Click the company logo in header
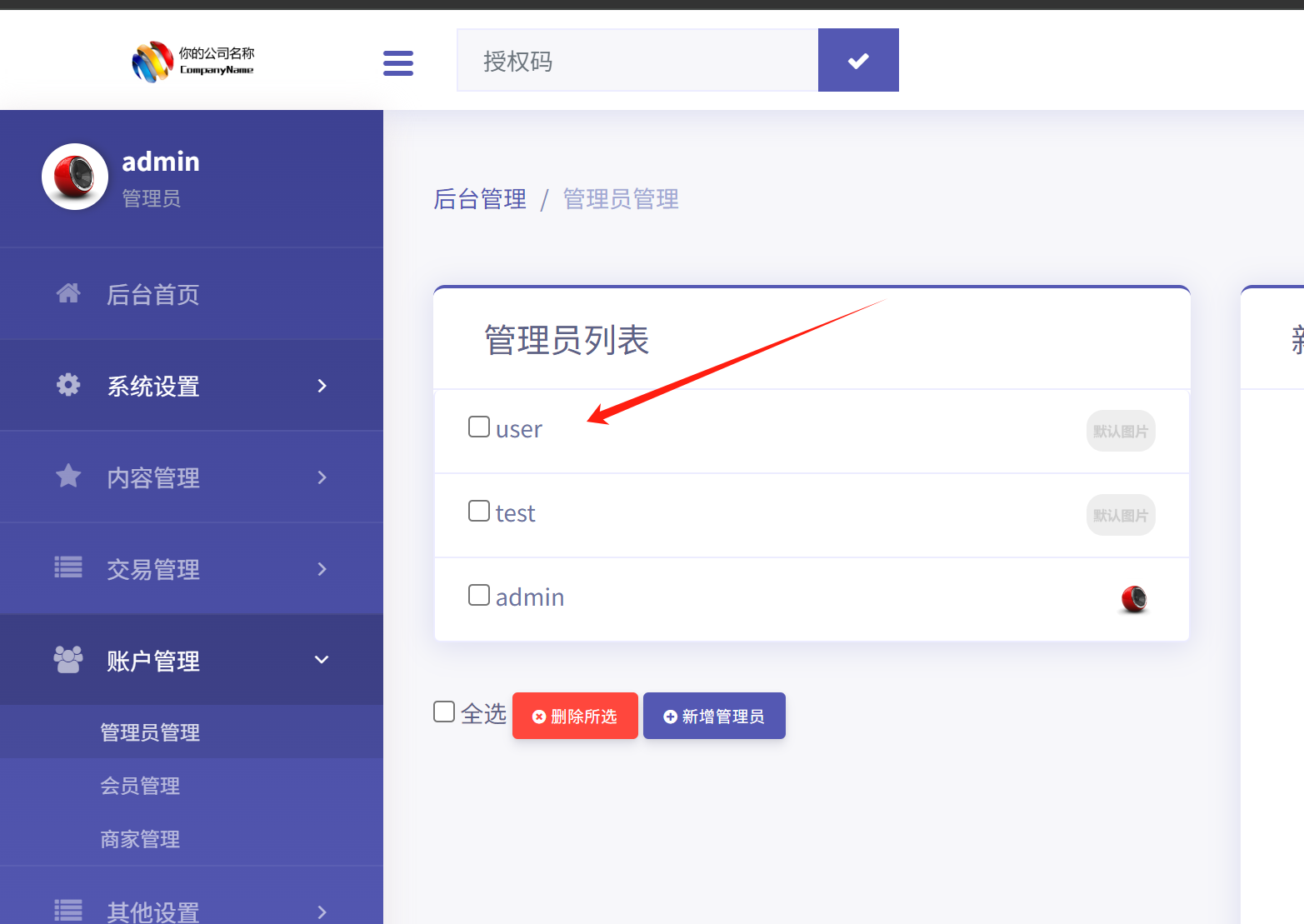Image resolution: width=1304 pixels, height=924 pixels. pos(193,62)
